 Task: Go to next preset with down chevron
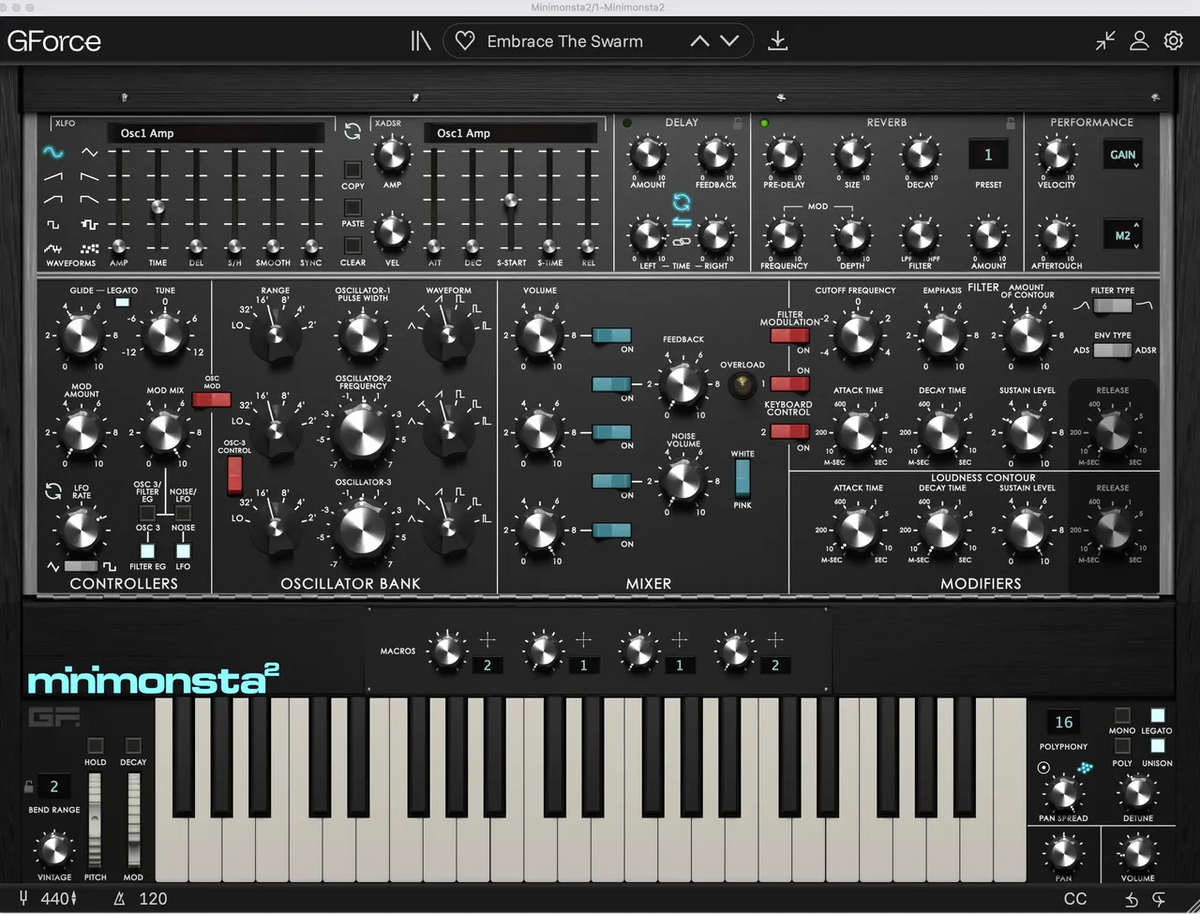pos(730,42)
